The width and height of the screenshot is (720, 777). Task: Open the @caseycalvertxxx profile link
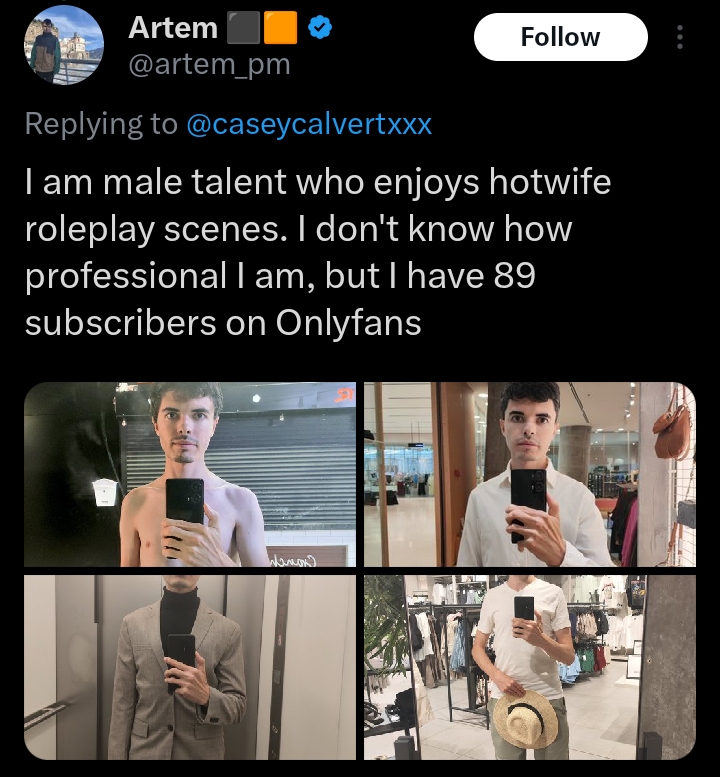pos(309,124)
